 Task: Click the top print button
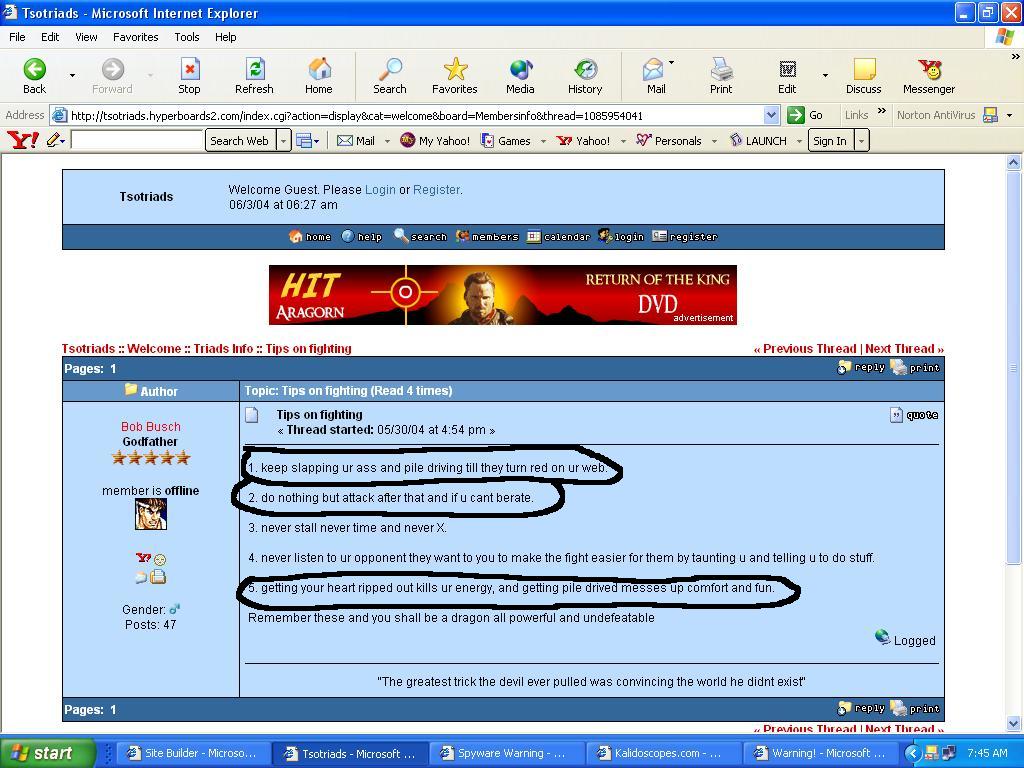916,368
